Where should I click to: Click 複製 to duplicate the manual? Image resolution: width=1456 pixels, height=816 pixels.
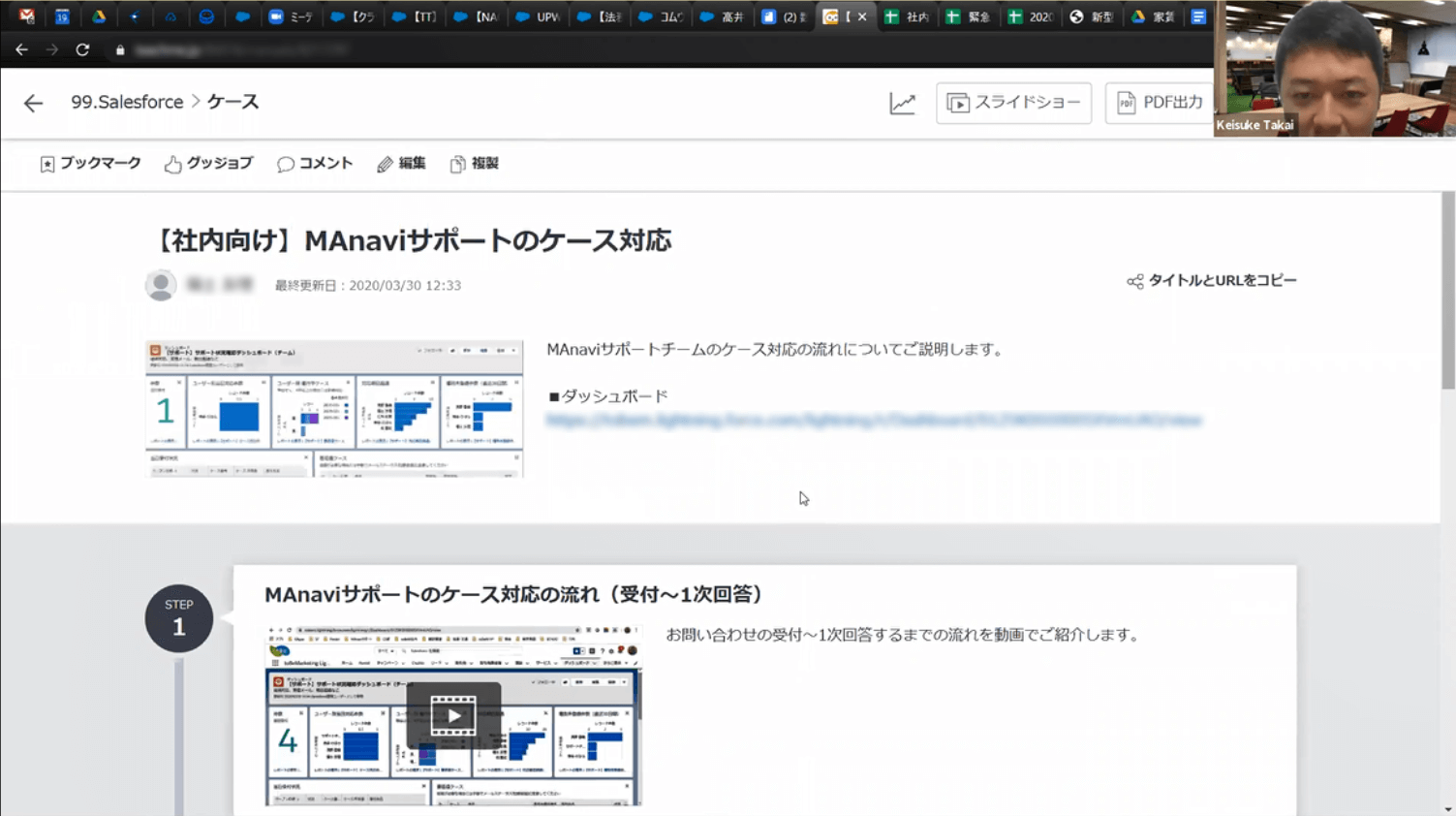(475, 164)
